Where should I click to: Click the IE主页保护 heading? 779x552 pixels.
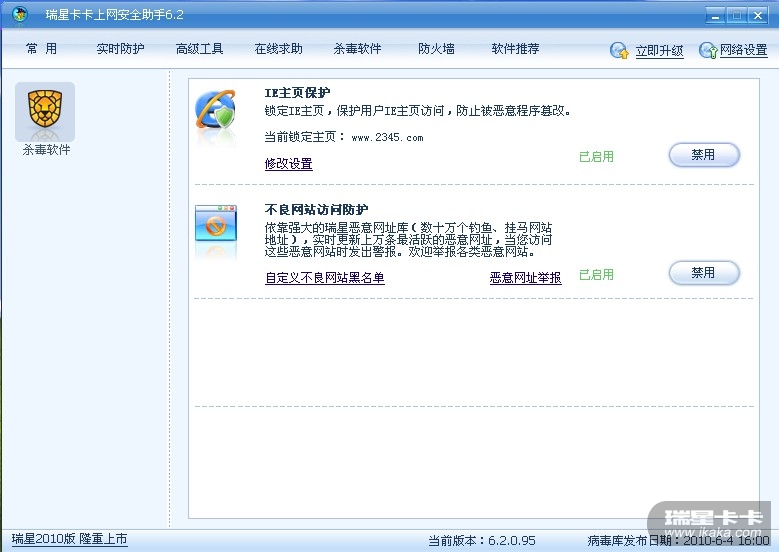[298, 92]
